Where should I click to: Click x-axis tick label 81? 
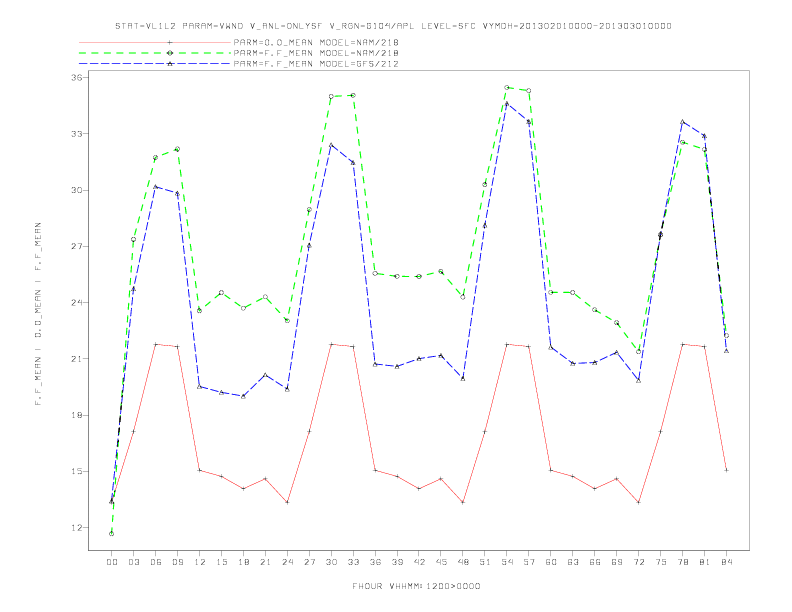705,562
